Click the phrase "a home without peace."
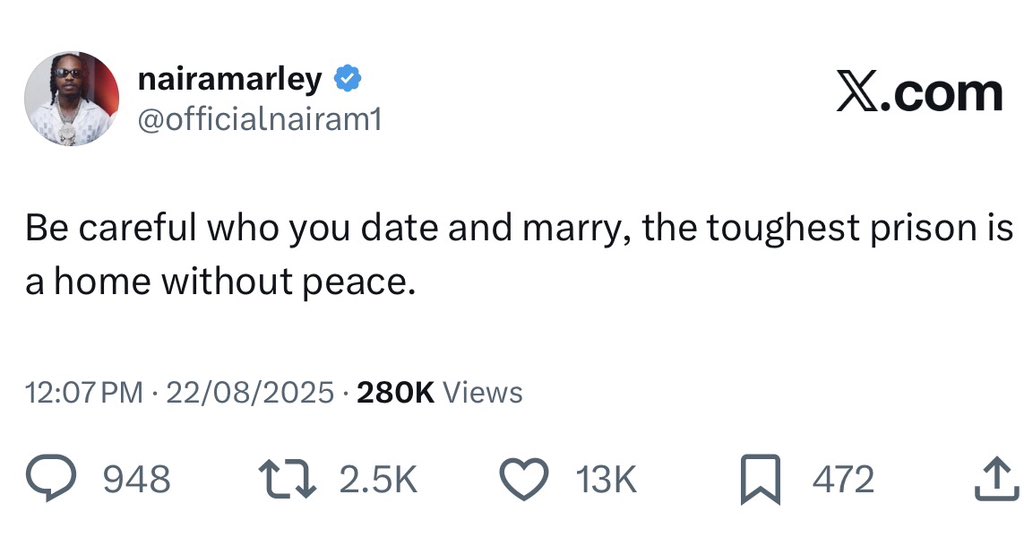Image resolution: width=1024 pixels, height=538 pixels. 219,283
